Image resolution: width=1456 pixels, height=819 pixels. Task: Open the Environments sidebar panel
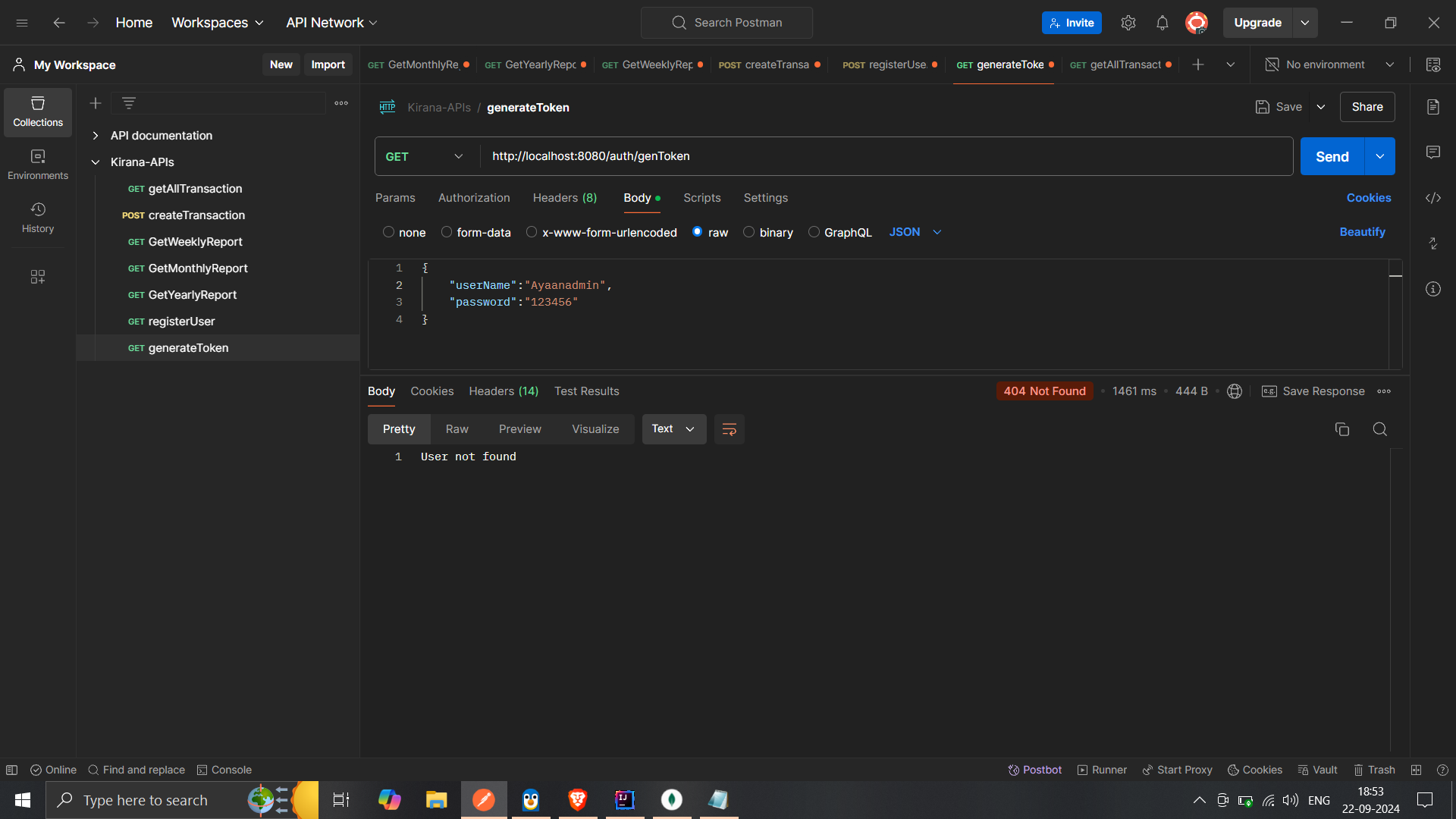click(37, 164)
